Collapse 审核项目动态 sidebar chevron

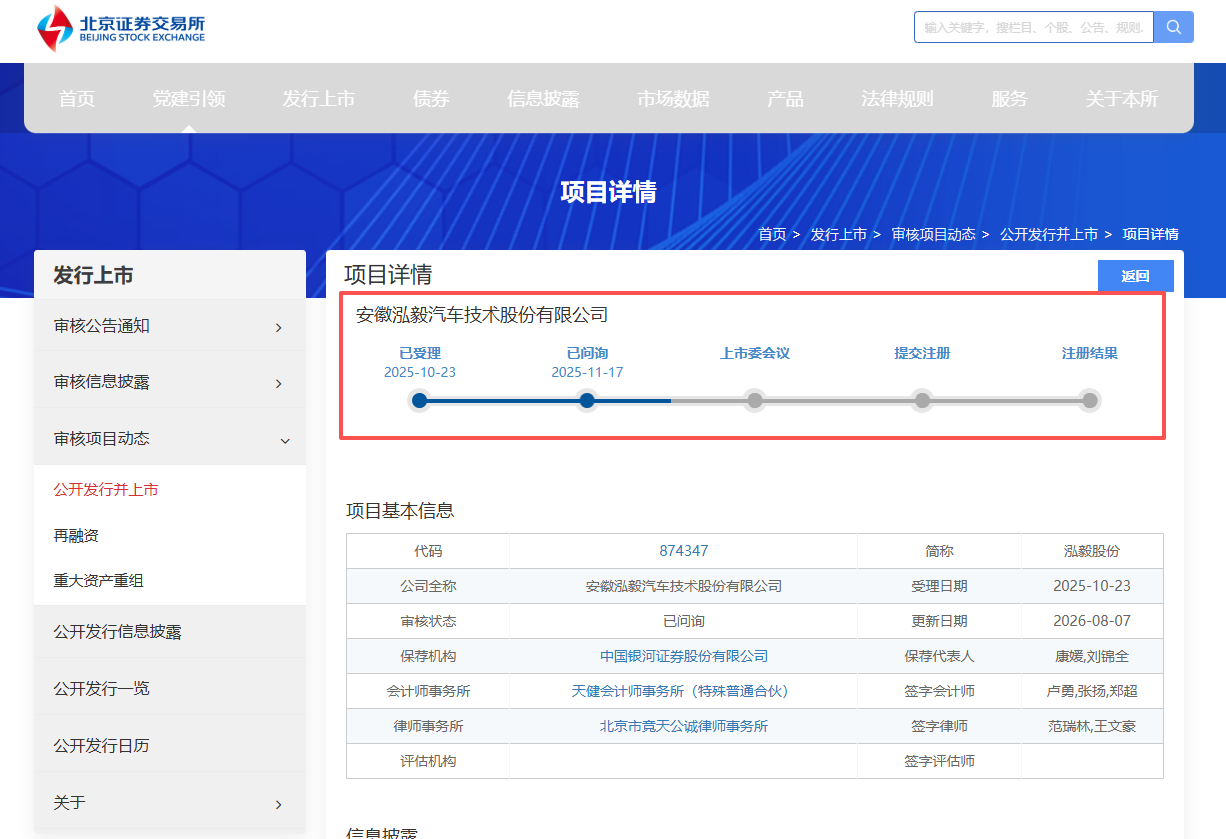click(285, 440)
